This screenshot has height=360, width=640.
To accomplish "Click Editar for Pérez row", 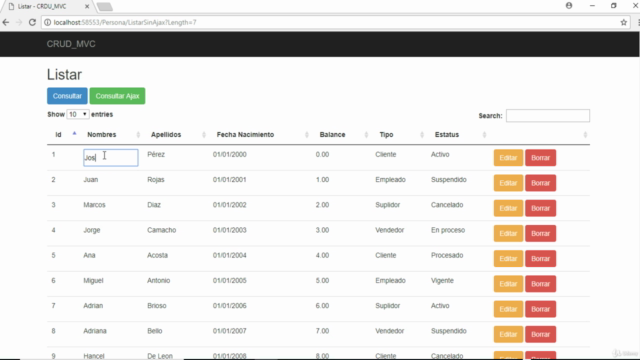I will [x=508, y=158].
